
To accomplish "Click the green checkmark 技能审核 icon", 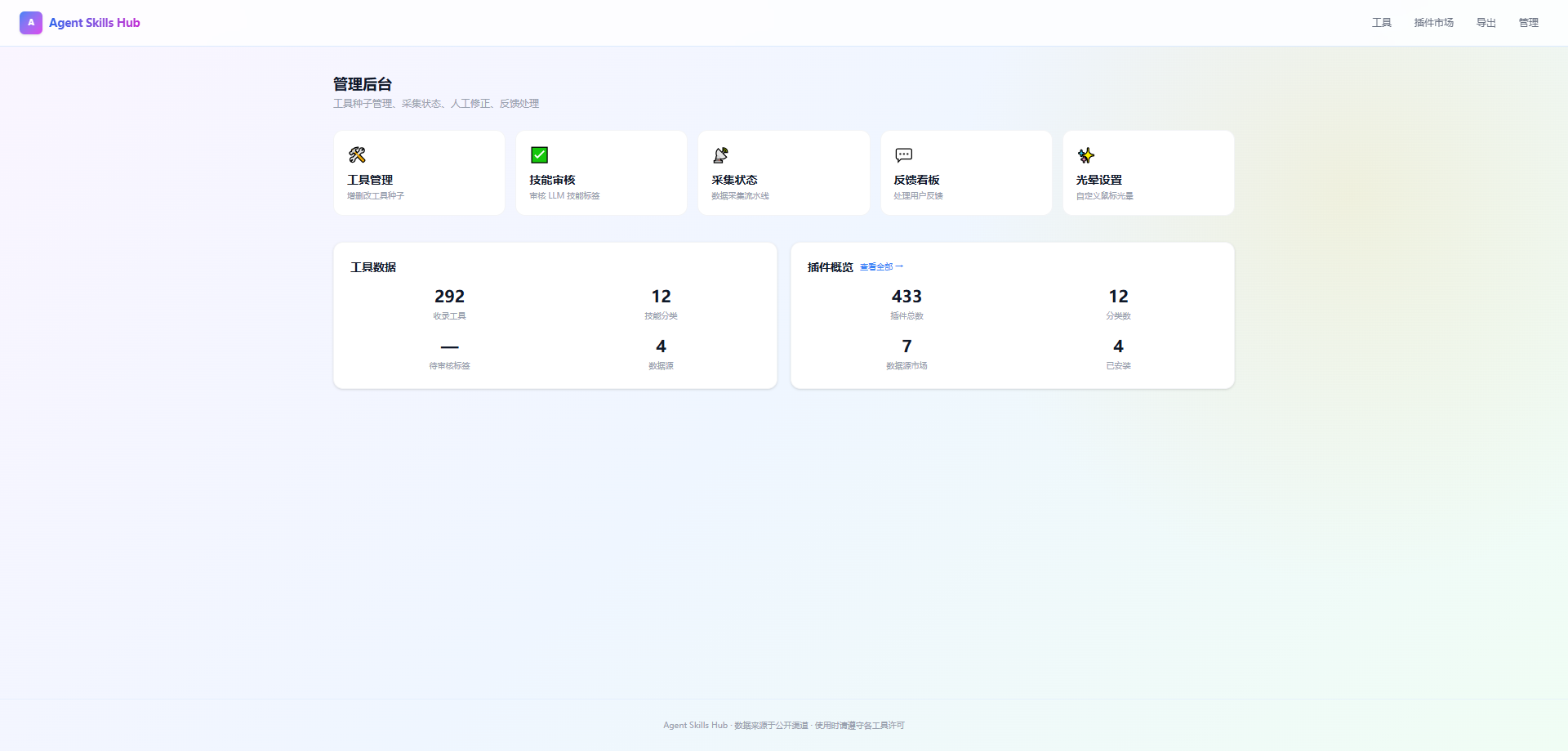I will [x=539, y=154].
